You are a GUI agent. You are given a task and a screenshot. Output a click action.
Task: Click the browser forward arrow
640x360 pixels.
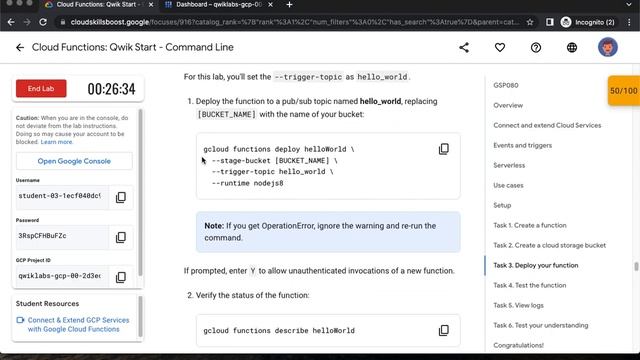click(27, 22)
